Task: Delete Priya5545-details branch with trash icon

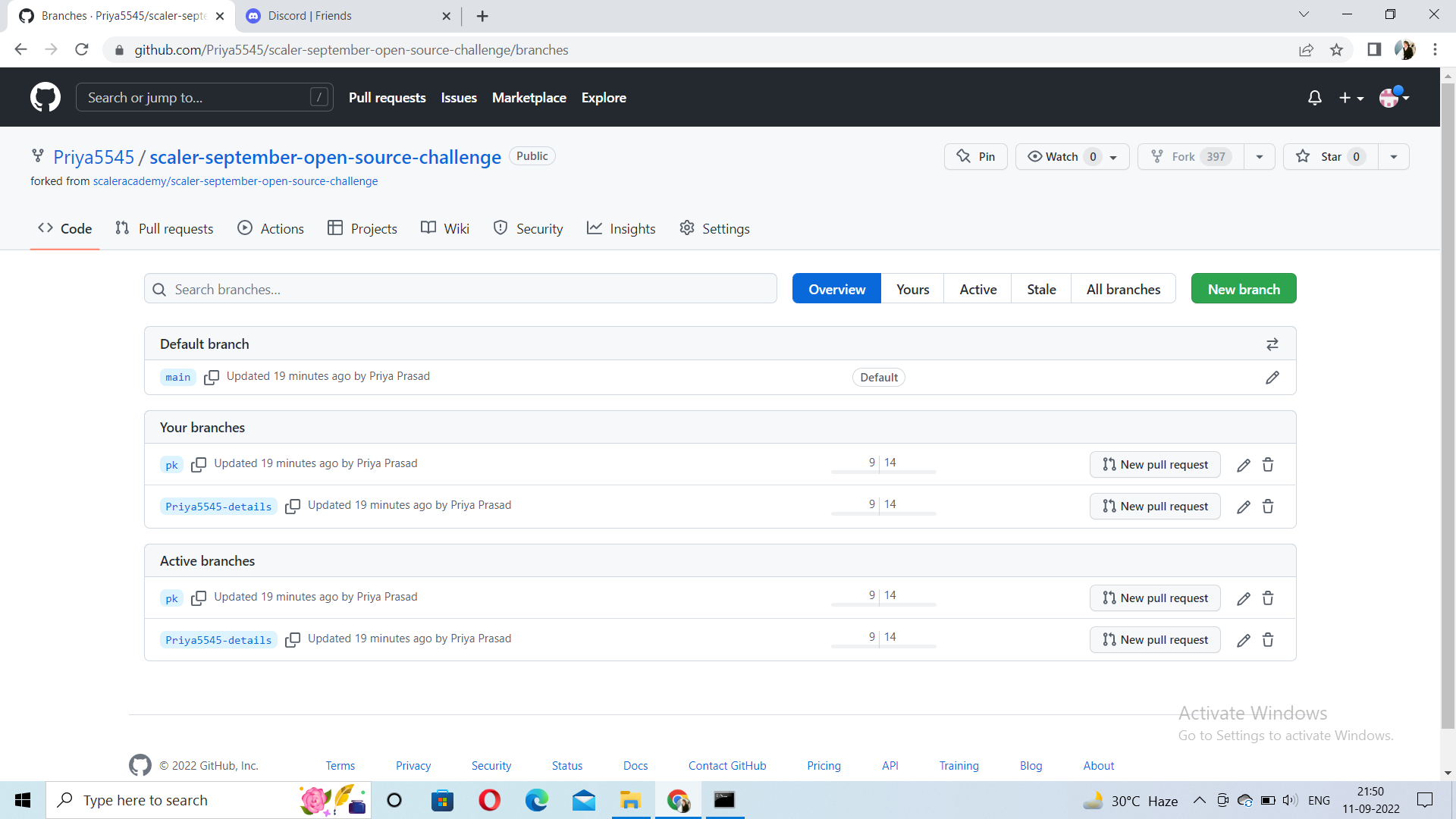Action: (x=1267, y=506)
